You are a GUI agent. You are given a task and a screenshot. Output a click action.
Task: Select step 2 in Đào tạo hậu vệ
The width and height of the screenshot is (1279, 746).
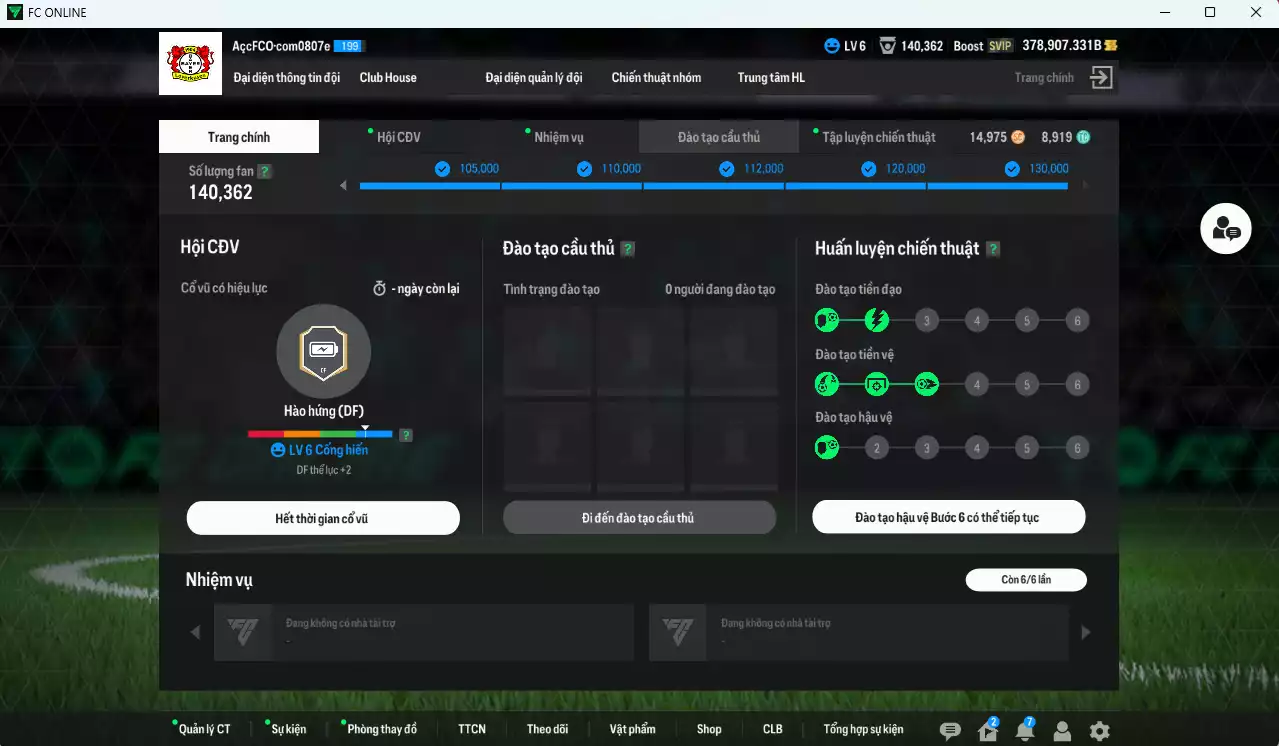[x=877, y=447]
